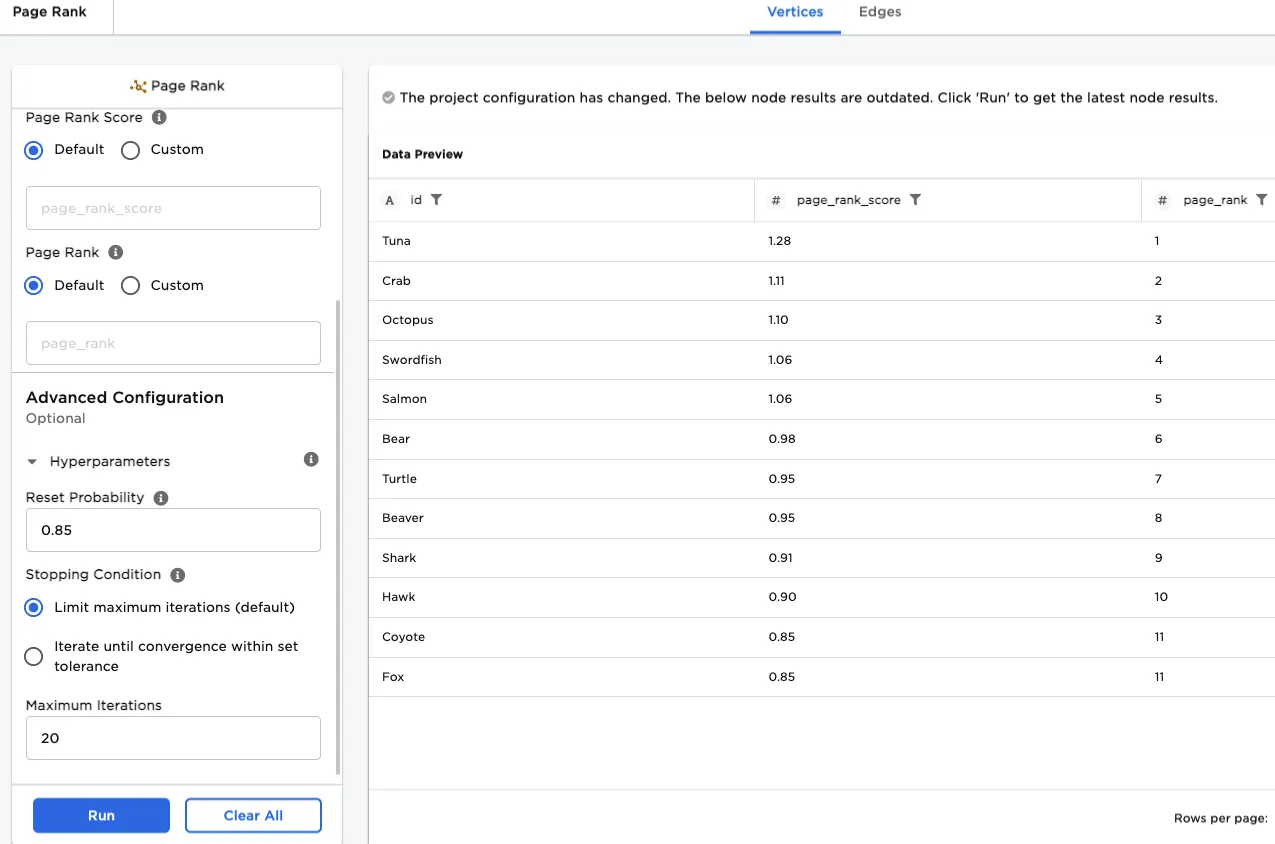1275x844 pixels.
Task: Click info icon beside Page Rank label
Action: [115, 252]
